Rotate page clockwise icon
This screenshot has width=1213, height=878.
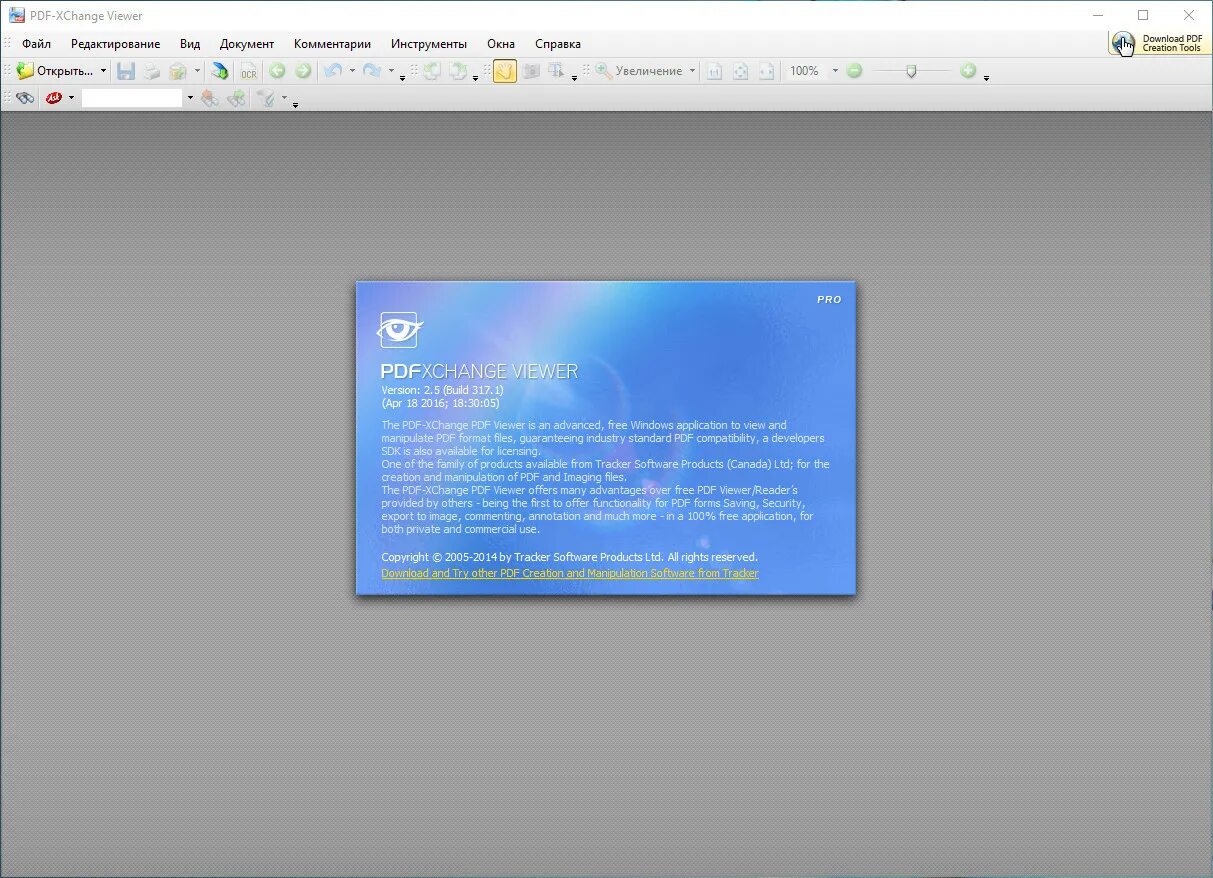pos(458,71)
